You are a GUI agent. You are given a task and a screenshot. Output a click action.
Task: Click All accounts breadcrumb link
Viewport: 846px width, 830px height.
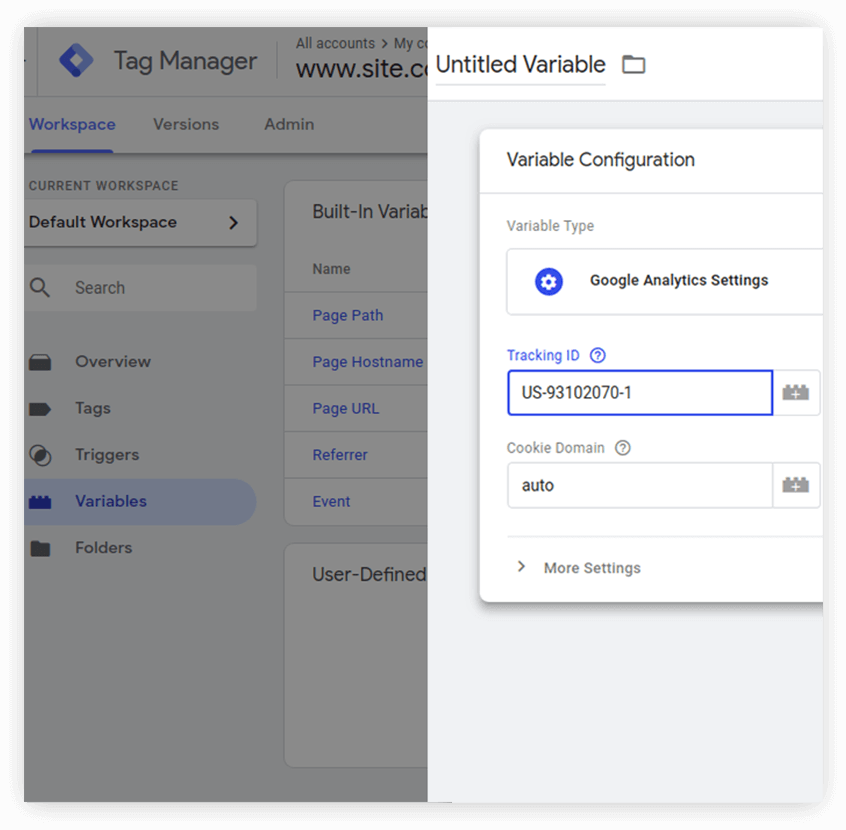tap(335, 43)
